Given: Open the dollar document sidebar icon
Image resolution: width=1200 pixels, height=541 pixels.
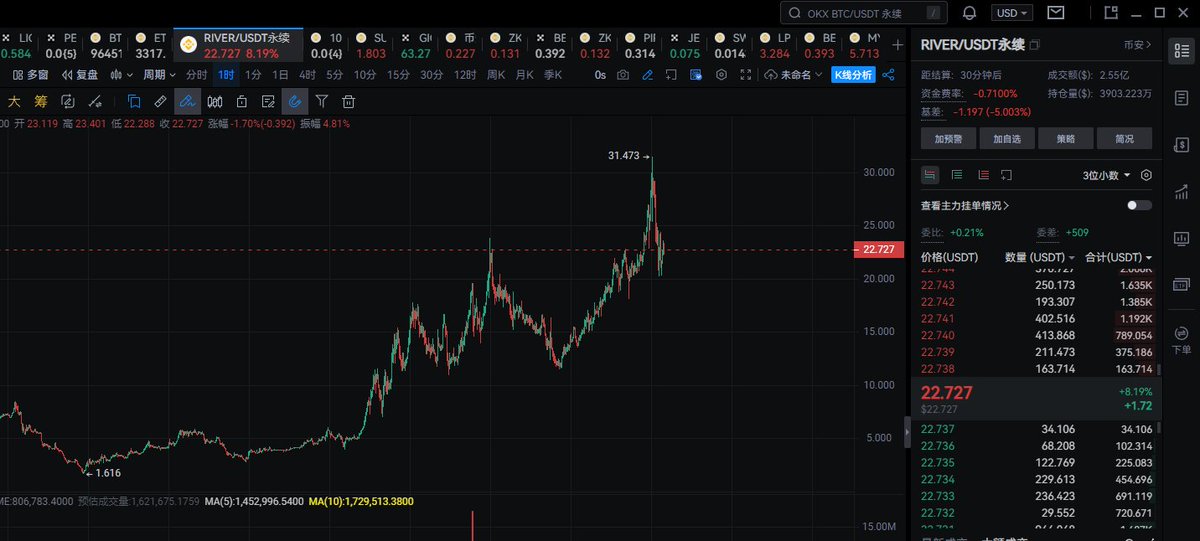Looking at the screenshot, I should [1182, 144].
